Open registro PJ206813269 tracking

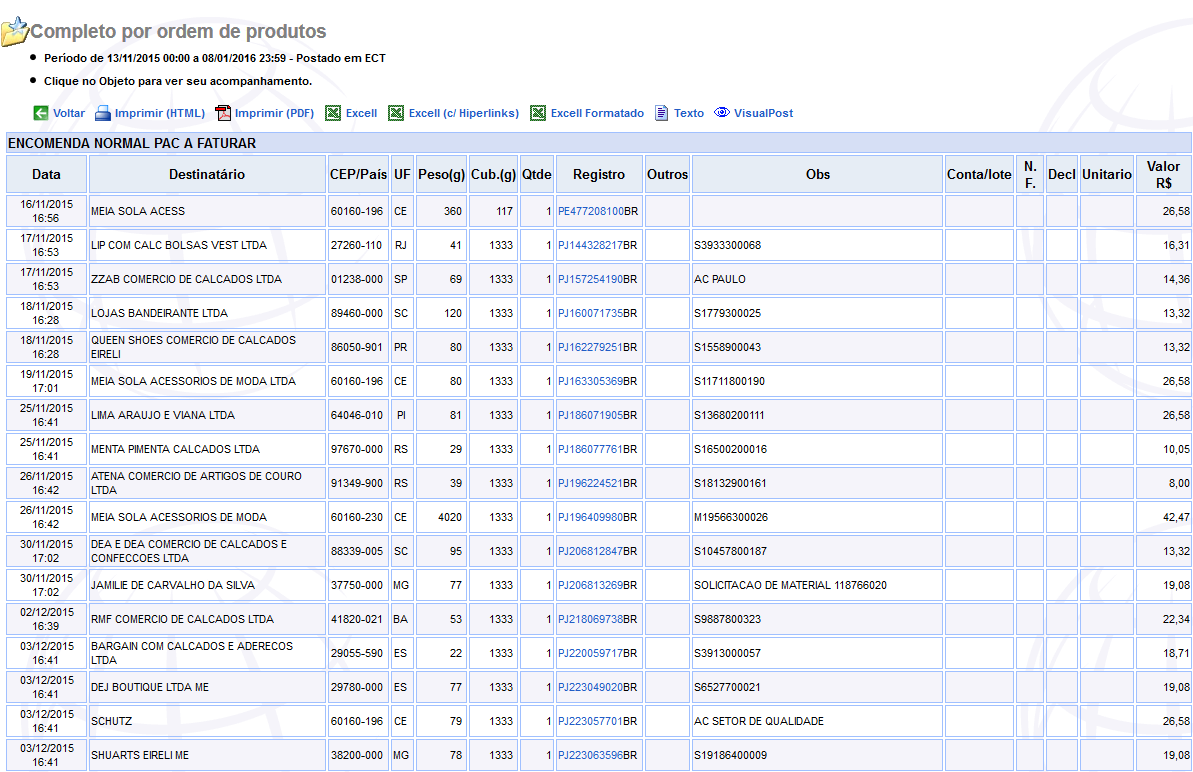point(590,585)
